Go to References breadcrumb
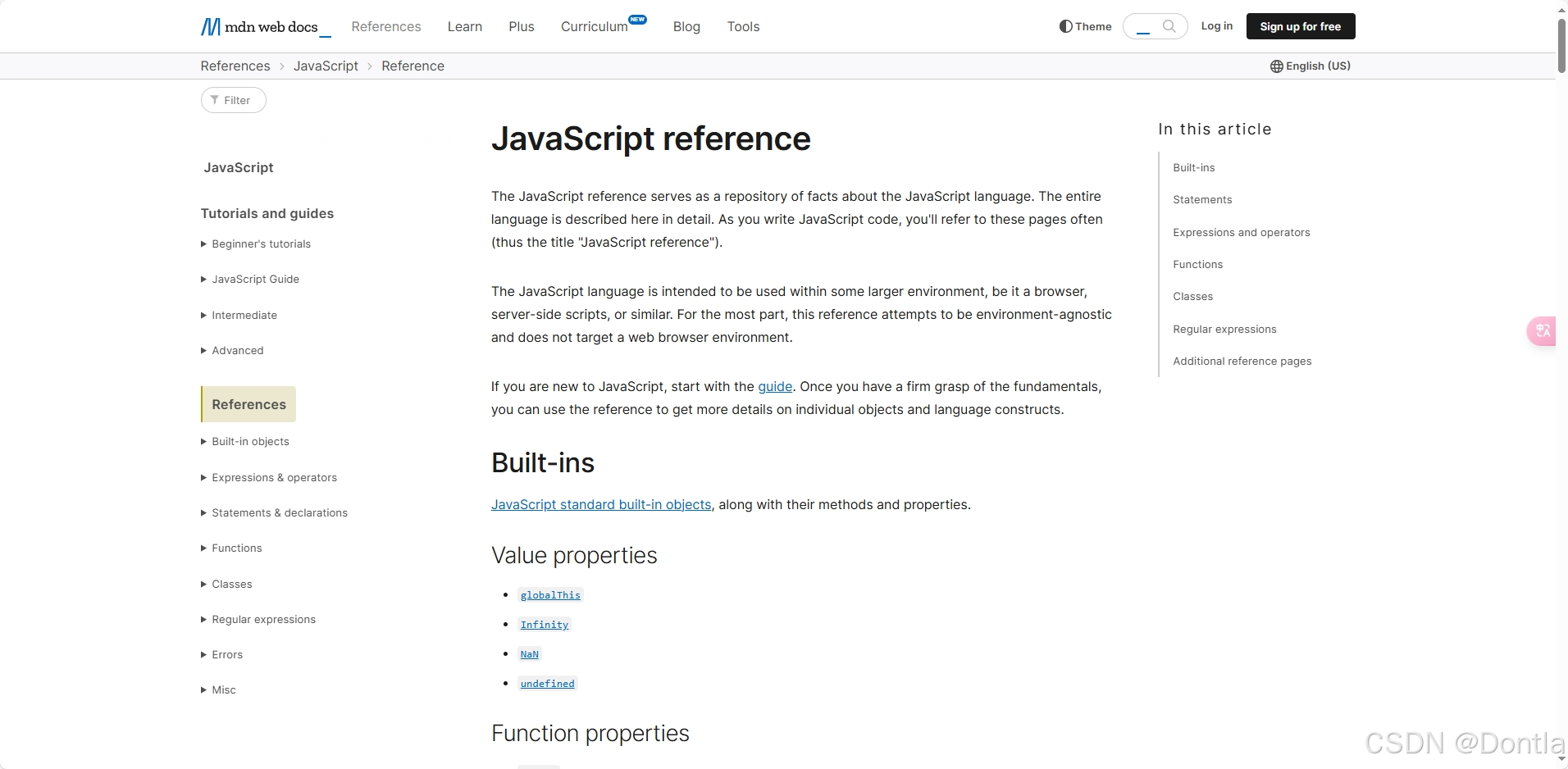Viewport: 1568px width, 769px height. (x=235, y=66)
